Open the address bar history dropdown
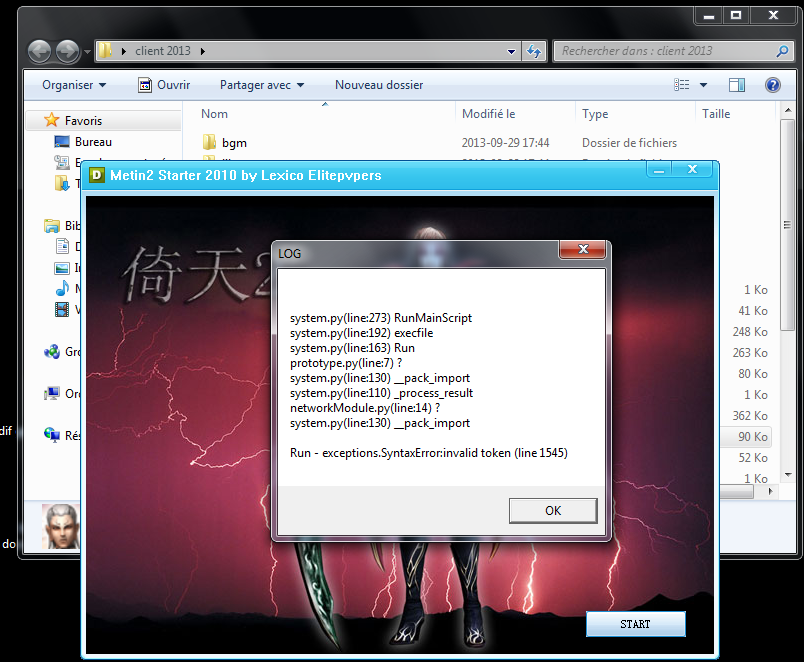The width and height of the screenshot is (804, 662). click(x=511, y=51)
